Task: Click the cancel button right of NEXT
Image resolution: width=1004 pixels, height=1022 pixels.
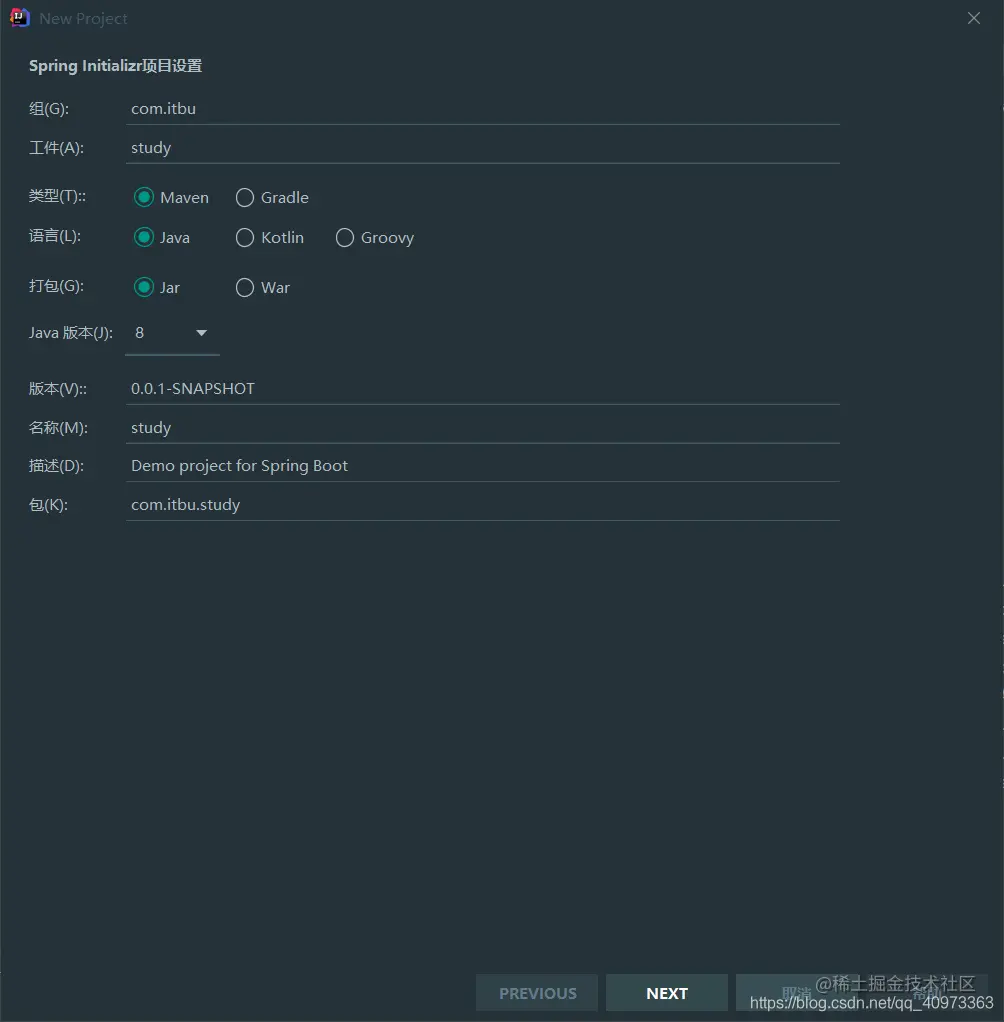Action: [797, 993]
